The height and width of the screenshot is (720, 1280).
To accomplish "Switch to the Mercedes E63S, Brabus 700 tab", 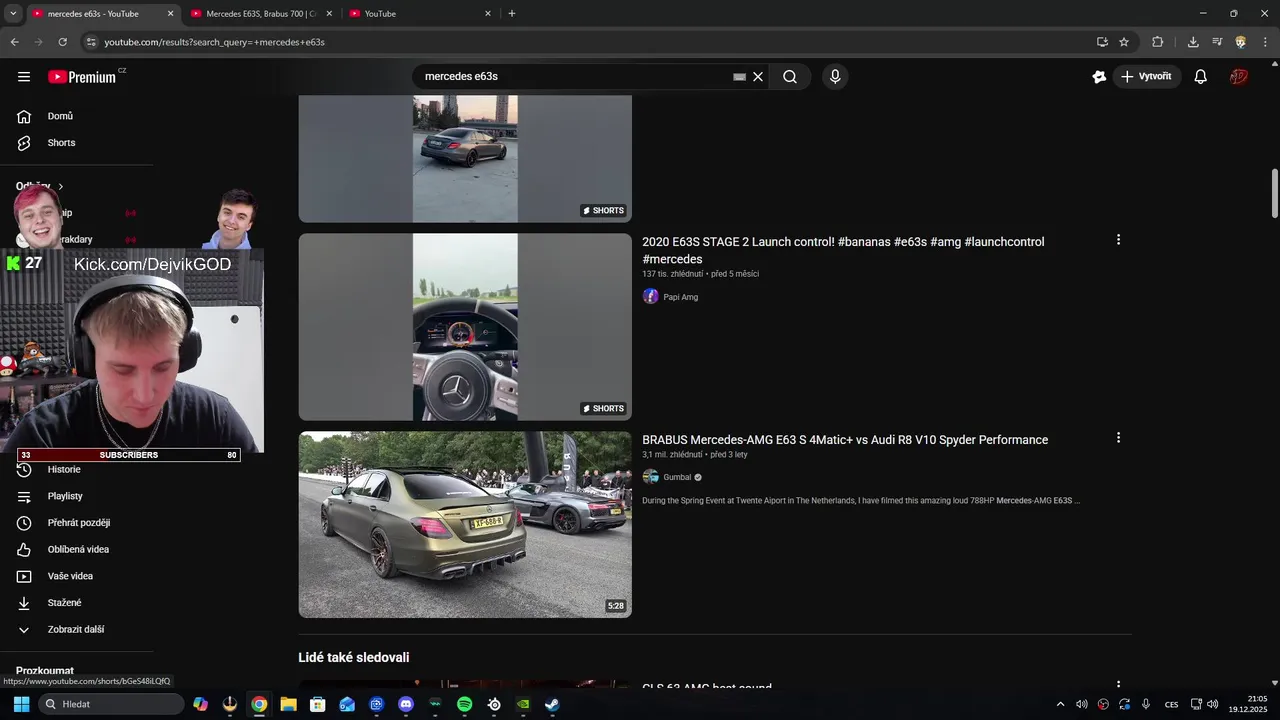I will (261, 14).
